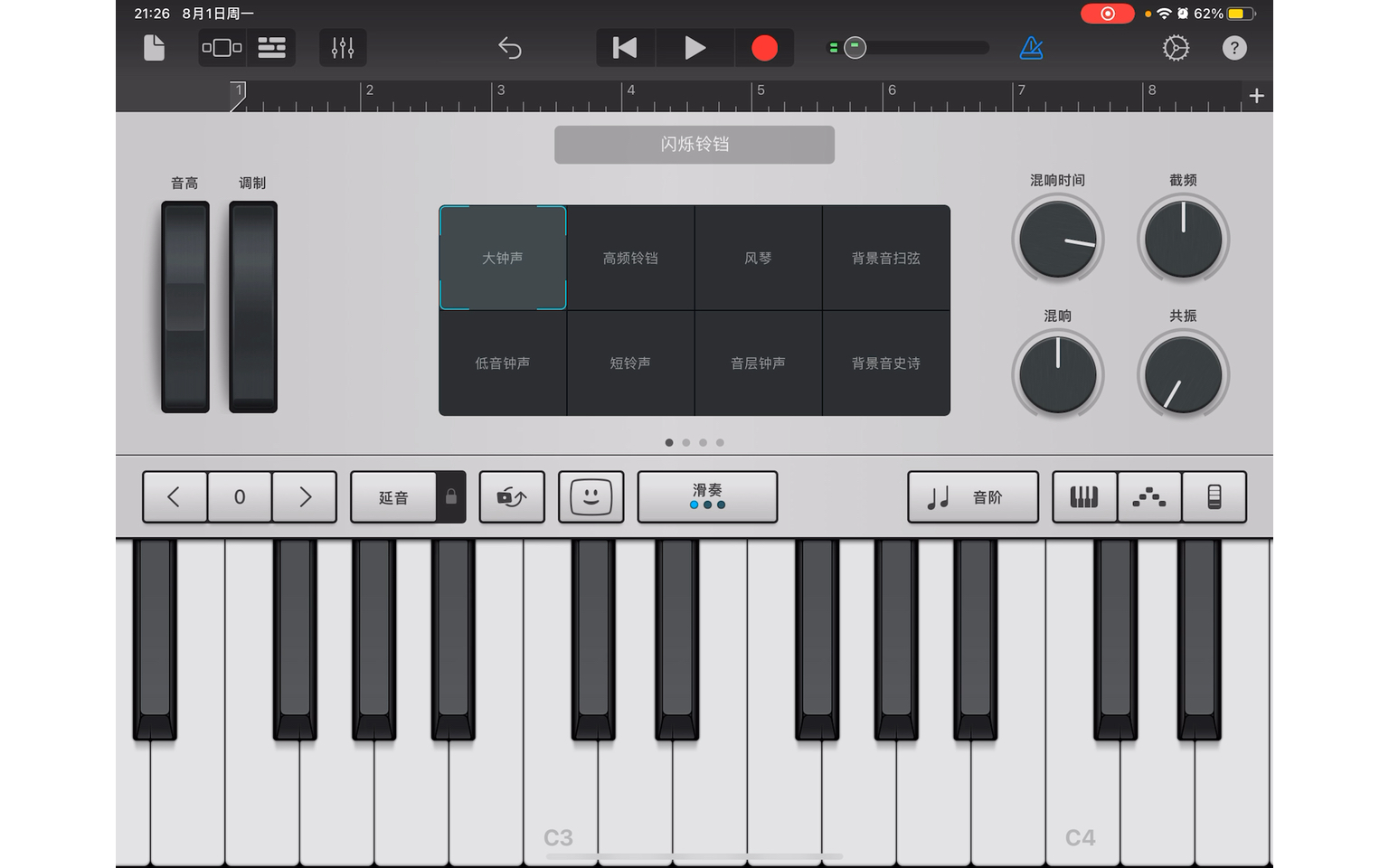Open My Songs document browser icon
Viewport: 1389px width, 868px height.
coord(155,48)
